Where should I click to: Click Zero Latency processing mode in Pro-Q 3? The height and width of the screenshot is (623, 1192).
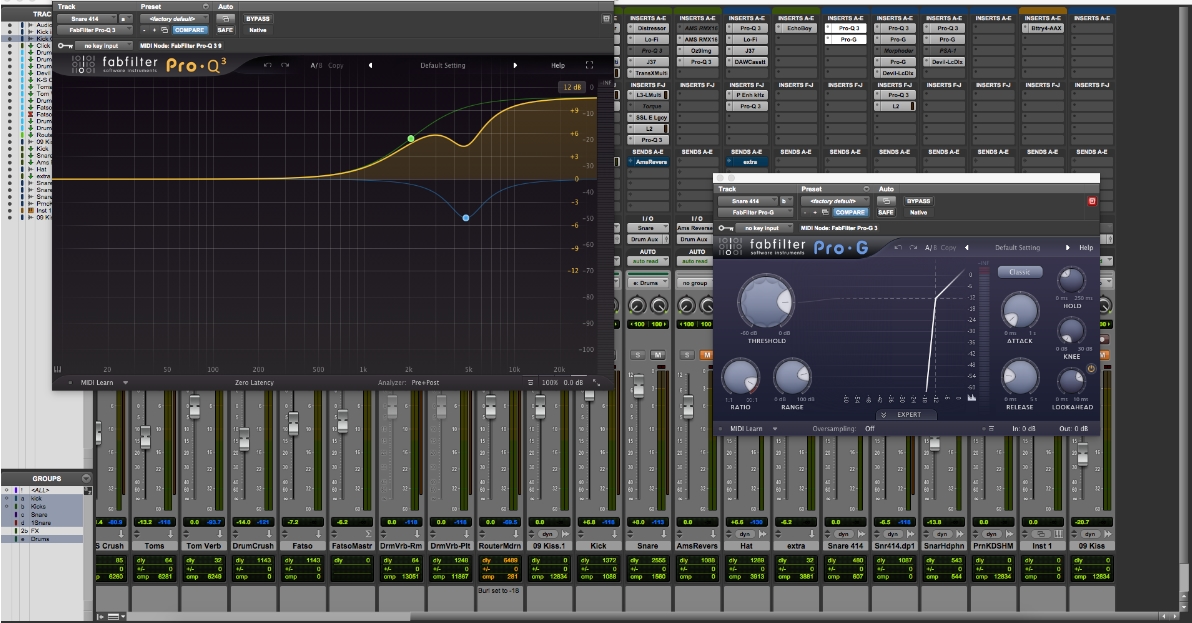click(254, 382)
